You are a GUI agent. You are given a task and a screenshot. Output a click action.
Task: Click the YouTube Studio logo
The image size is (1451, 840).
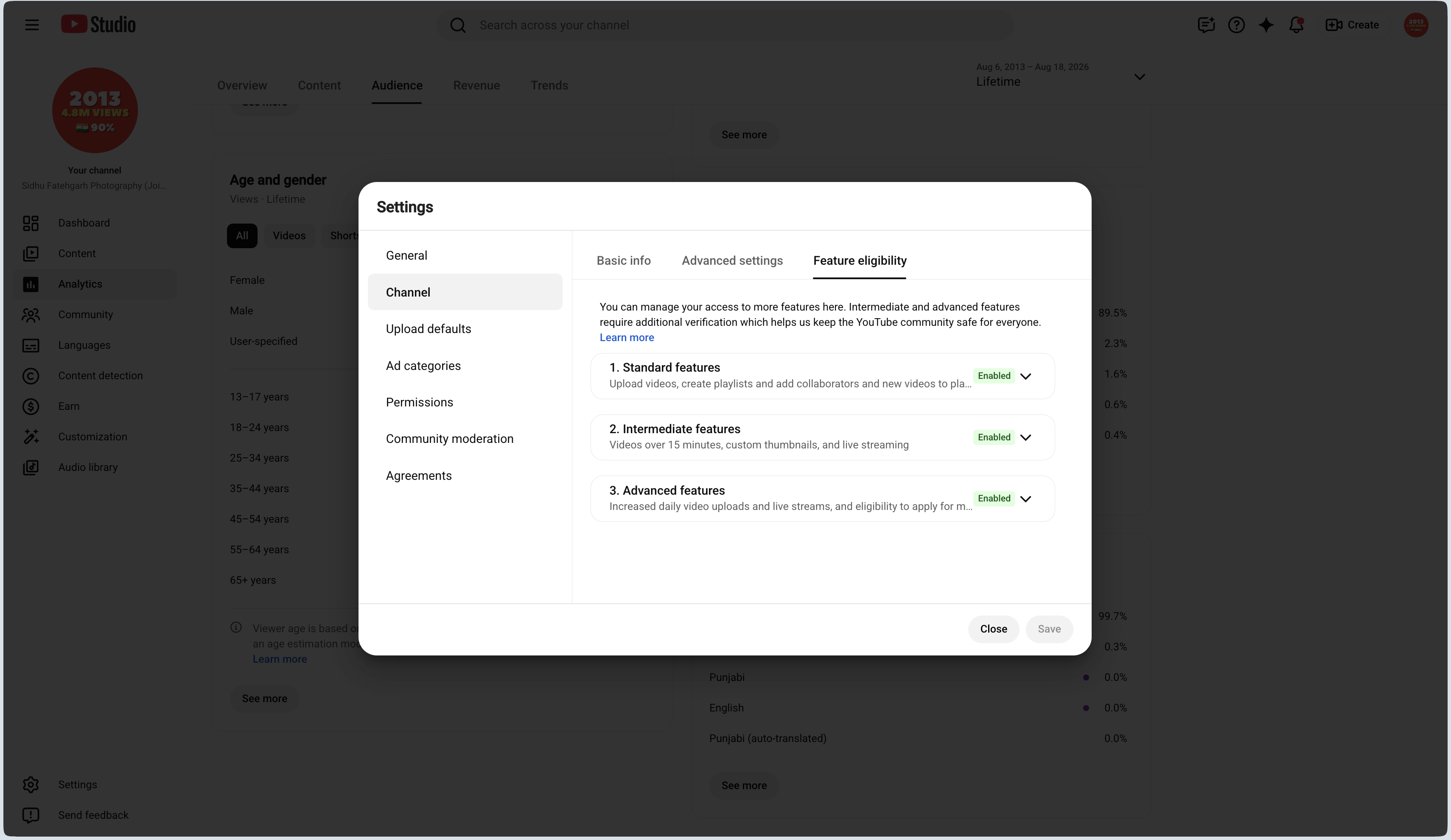[x=98, y=25]
